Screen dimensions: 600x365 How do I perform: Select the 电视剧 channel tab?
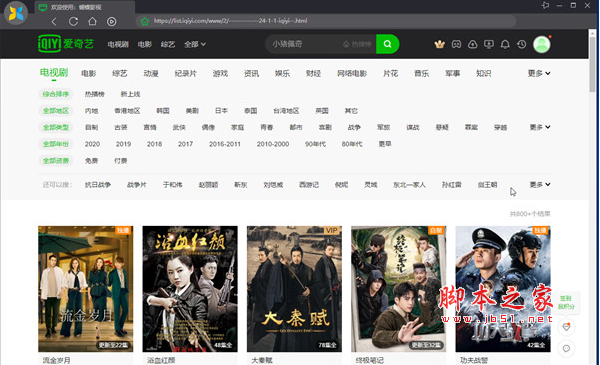[x=54, y=73]
